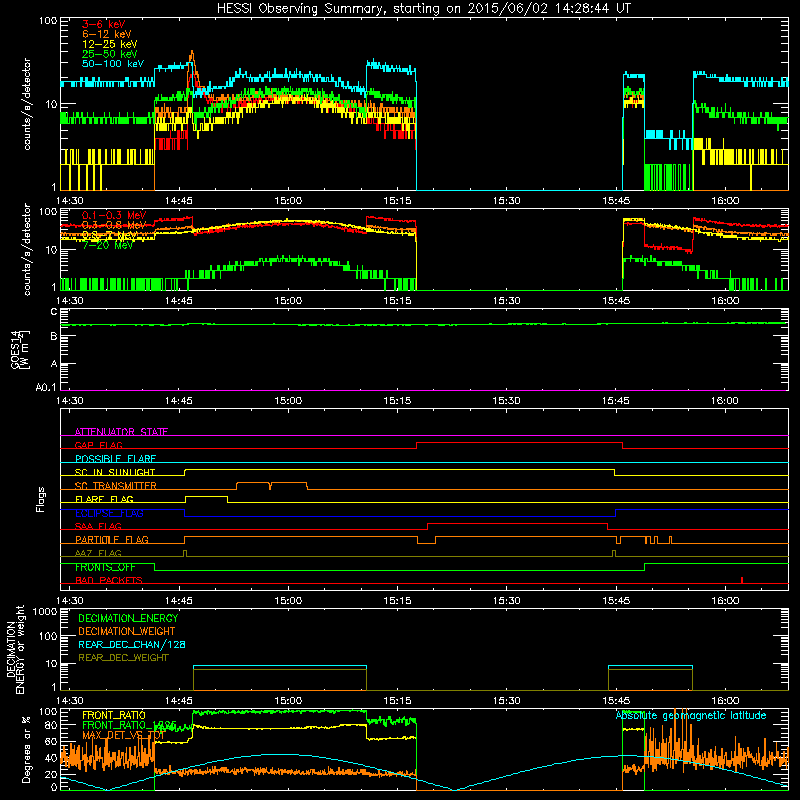
Task: Select the SAA_FLAG label
Action: click(98, 526)
